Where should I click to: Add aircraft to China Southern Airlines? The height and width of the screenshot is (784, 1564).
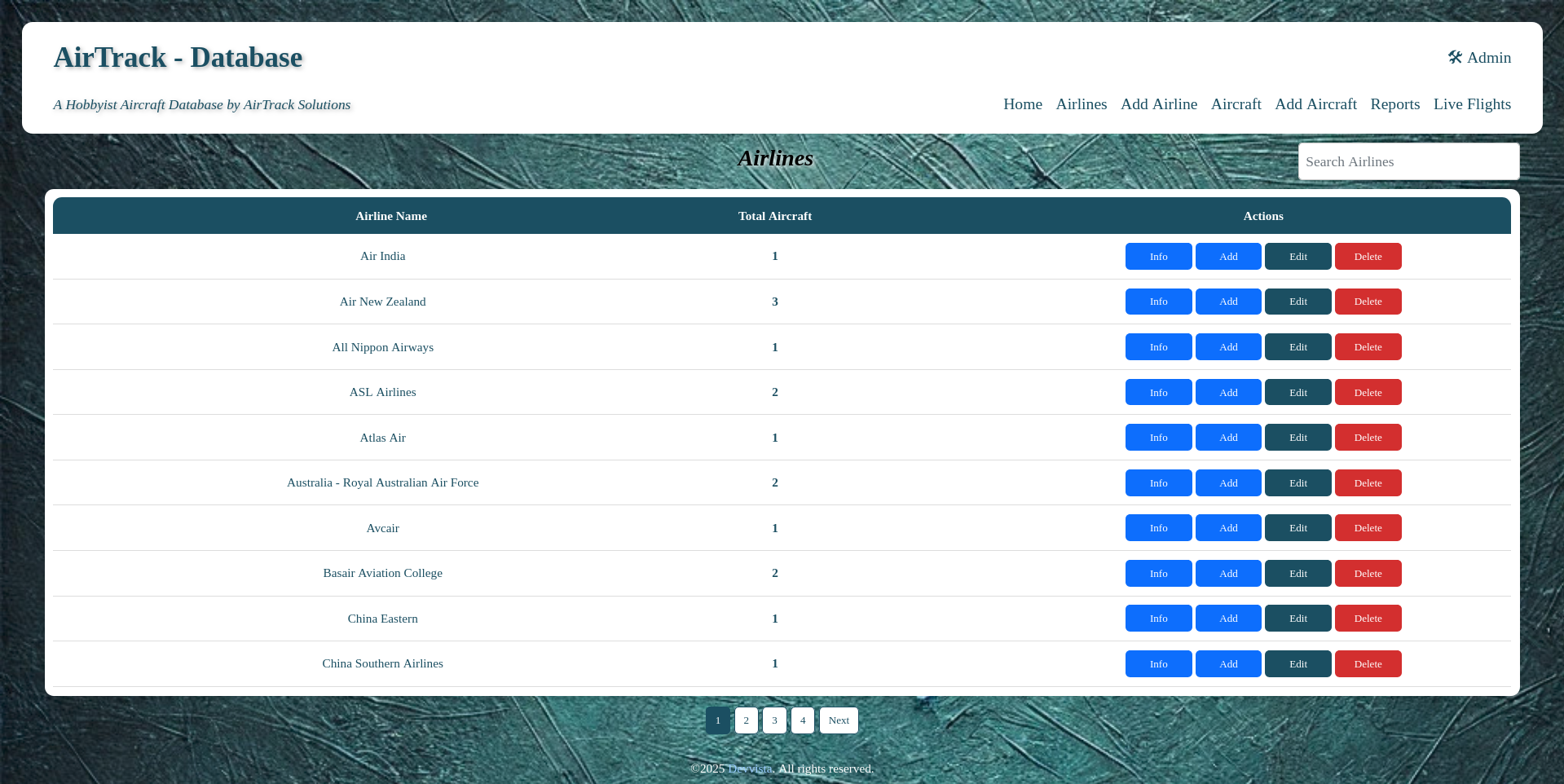coord(1228,663)
